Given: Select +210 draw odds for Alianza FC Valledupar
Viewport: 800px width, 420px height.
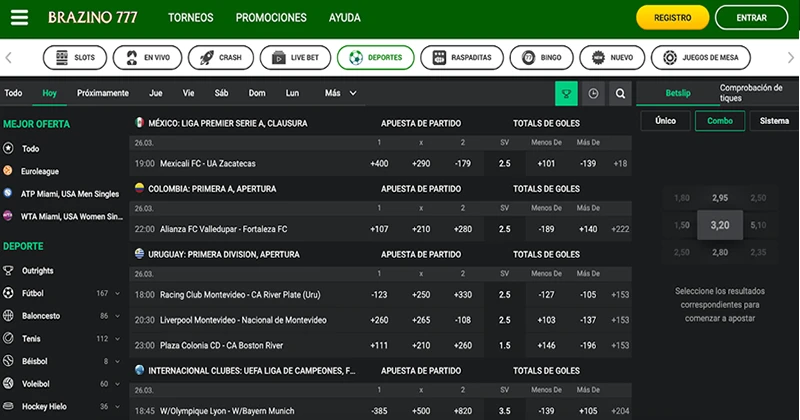Looking at the screenshot, I should pyautogui.click(x=421, y=229).
